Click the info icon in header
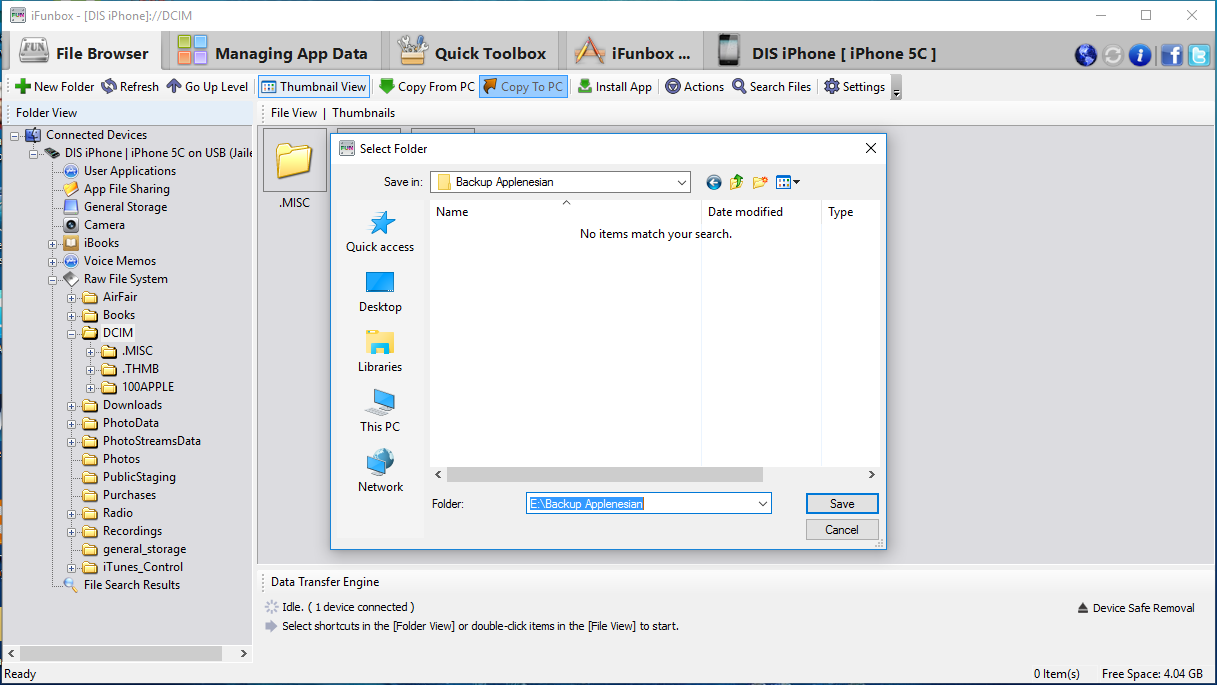The width and height of the screenshot is (1217, 685). [x=1140, y=55]
